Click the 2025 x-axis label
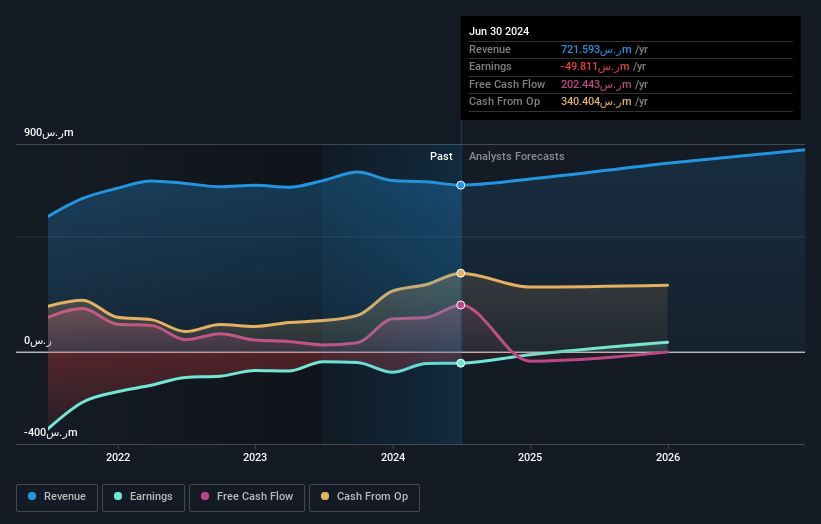The image size is (821, 524). 530,457
